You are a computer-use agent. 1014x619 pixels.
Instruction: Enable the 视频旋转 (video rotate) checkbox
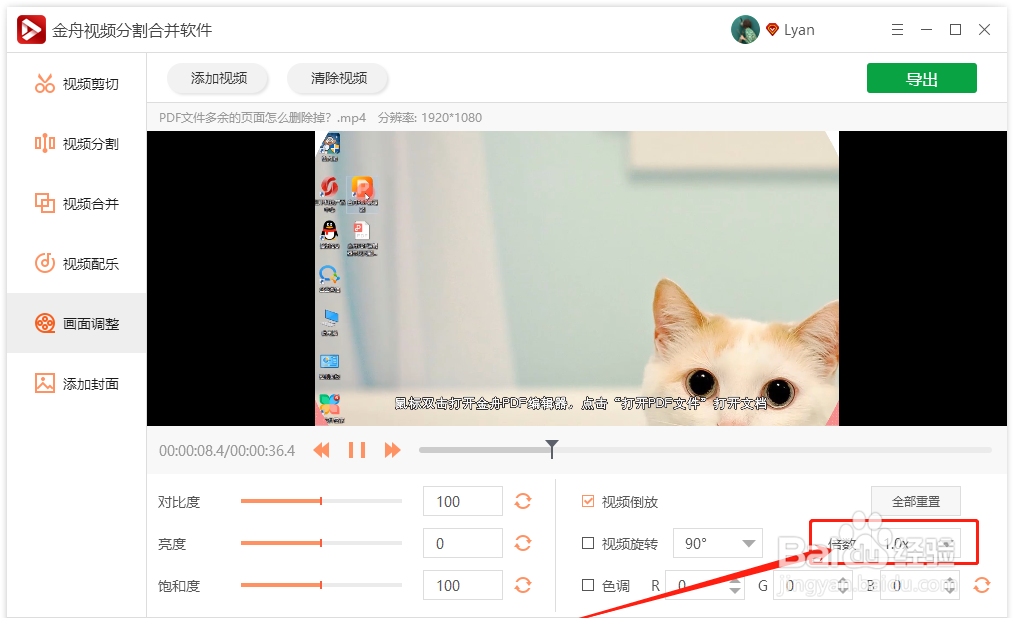(588, 543)
